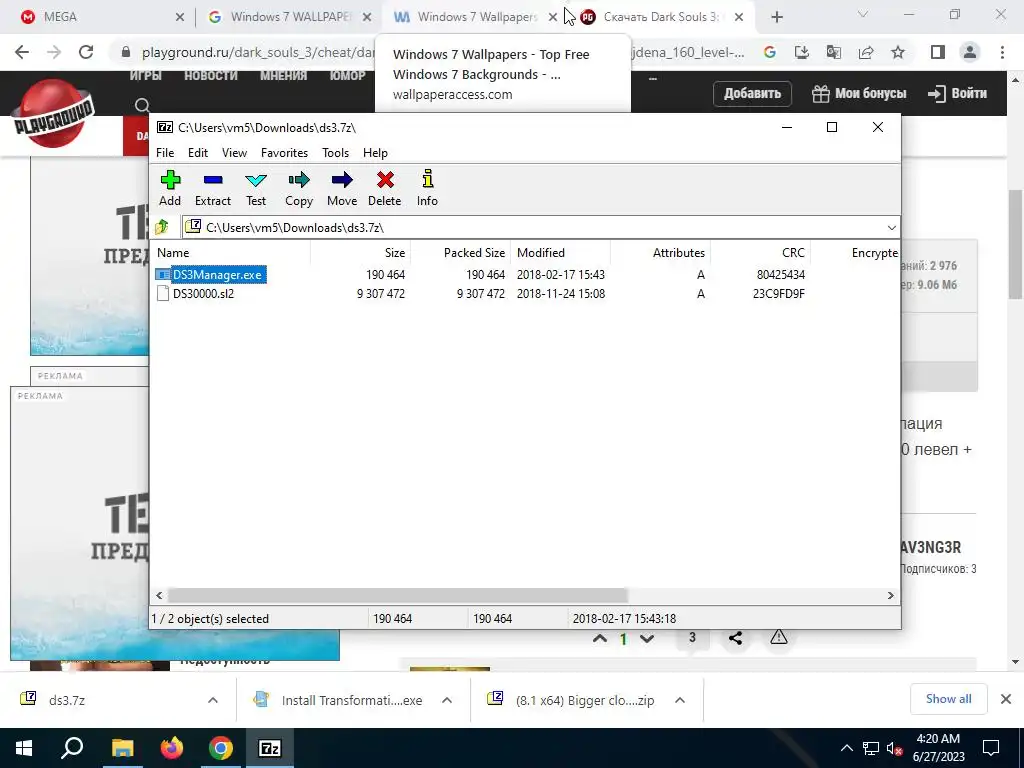Open НОВОСТИ in Playground navigation
Screen dimensions: 1024x768
210,76
